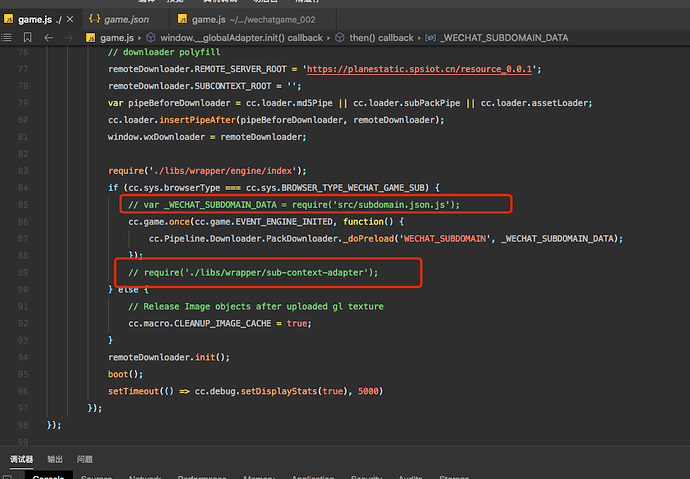Open the window.__globalAdapter.init() callback breadcrumb
The image size is (690, 479).
coord(241,38)
